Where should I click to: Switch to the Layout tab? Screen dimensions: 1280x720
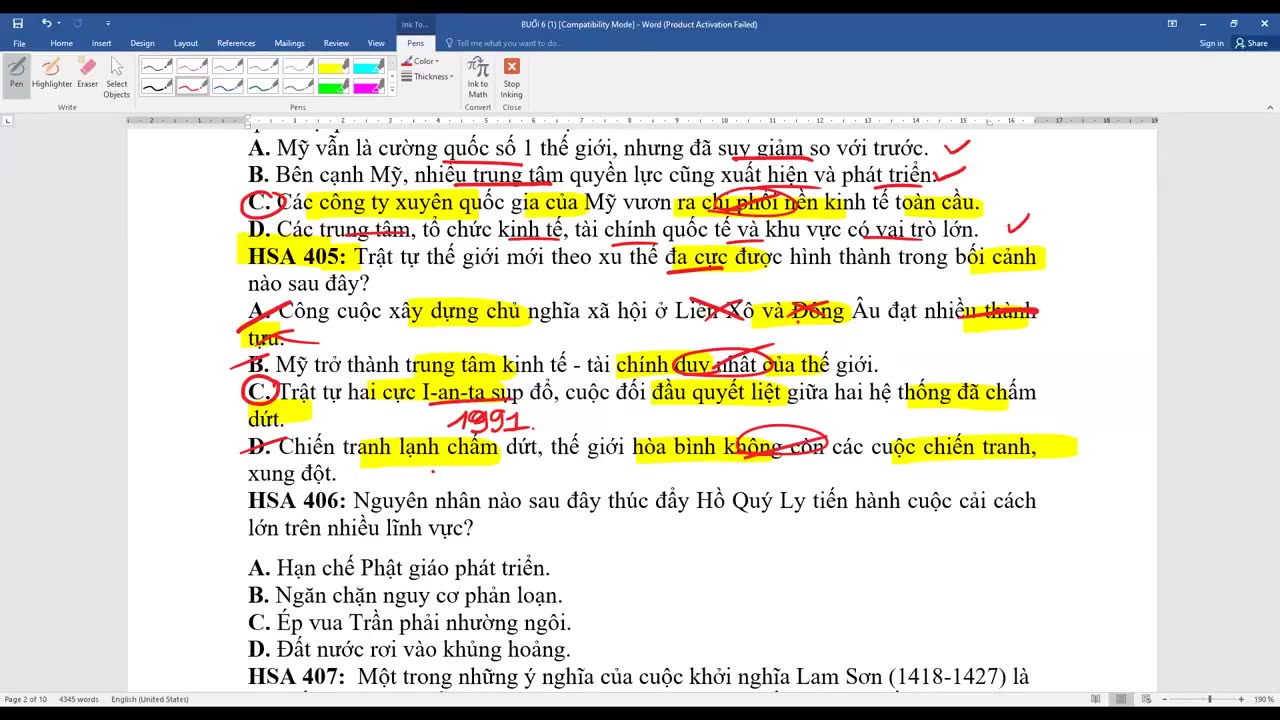(186, 43)
